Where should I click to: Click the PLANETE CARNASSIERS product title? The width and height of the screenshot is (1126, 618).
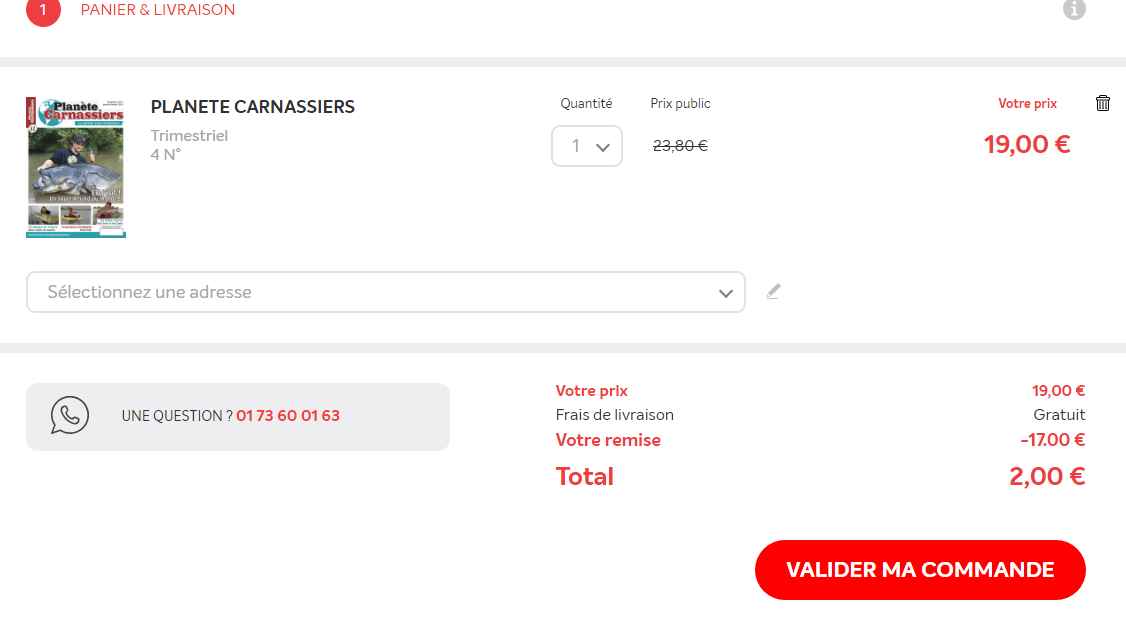[x=252, y=107]
